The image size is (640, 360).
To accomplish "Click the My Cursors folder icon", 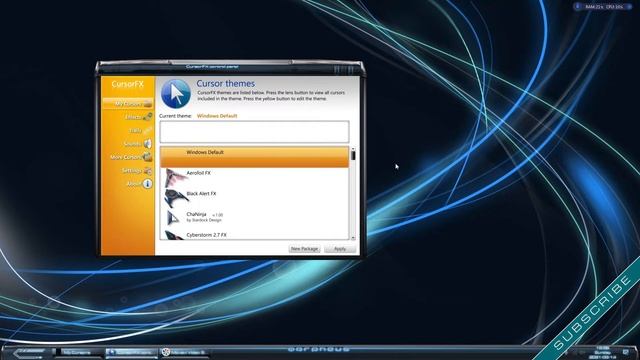I will 147,104.
